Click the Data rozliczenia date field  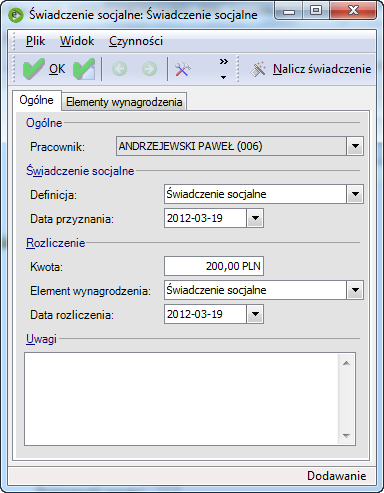coord(205,314)
